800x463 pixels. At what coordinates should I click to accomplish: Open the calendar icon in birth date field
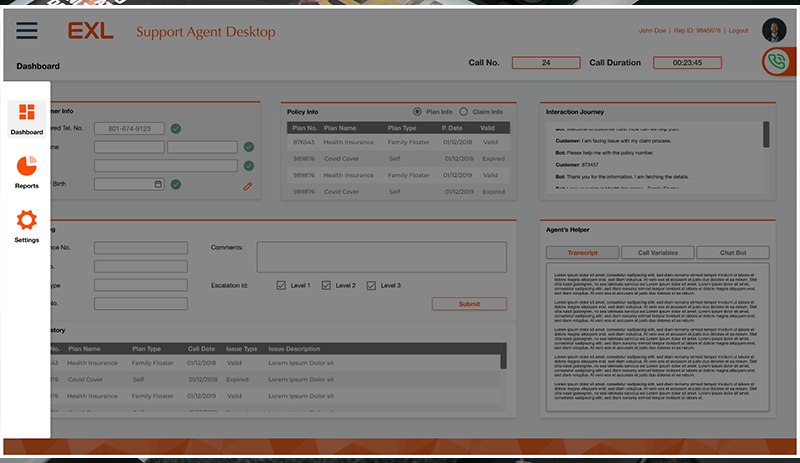click(x=158, y=184)
